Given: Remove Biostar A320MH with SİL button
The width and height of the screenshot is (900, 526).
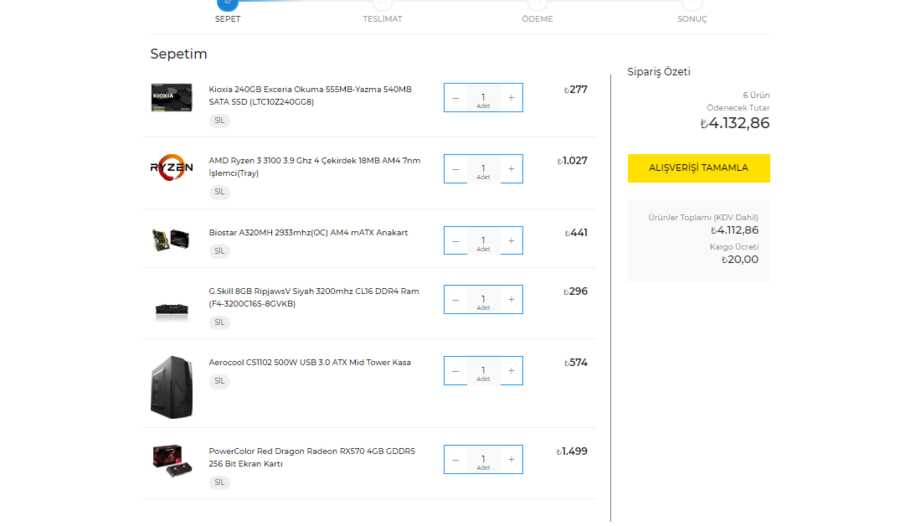Looking at the screenshot, I should 219,251.
